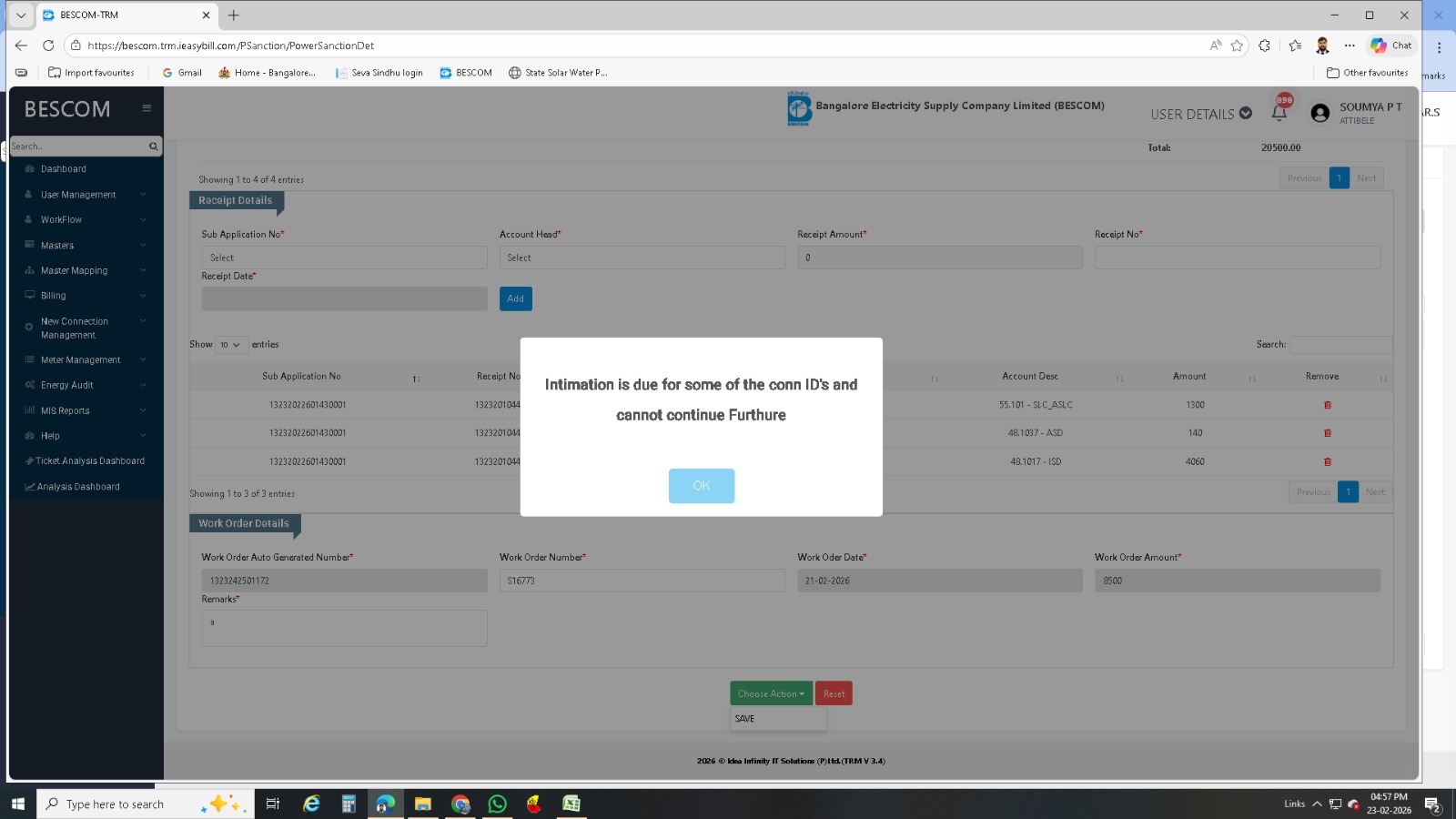Image resolution: width=1456 pixels, height=819 pixels.
Task: Expand the WorkFlow sidebar menu
Action: pos(86,220)
